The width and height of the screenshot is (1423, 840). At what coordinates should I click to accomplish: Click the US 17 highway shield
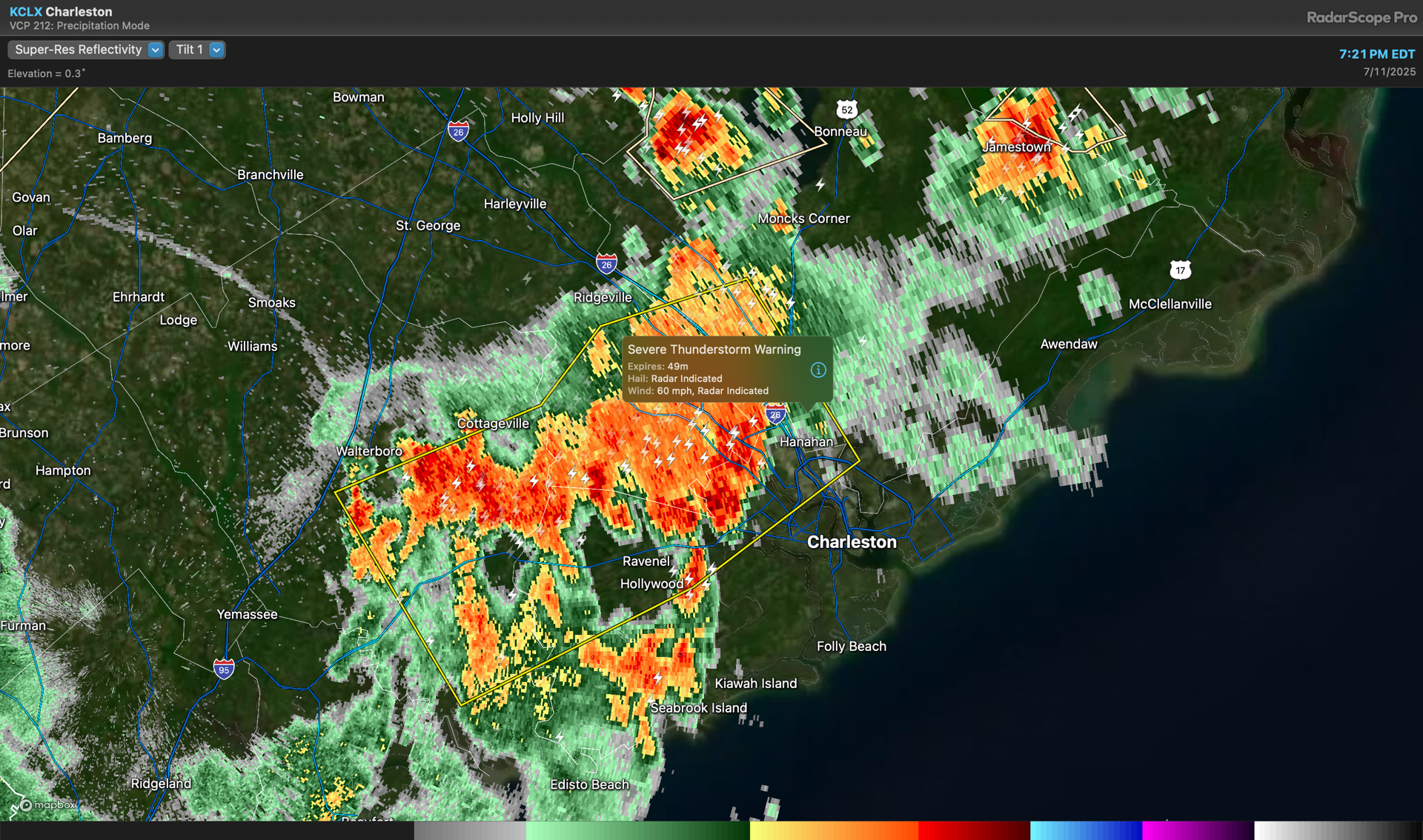coord(1180,270)
